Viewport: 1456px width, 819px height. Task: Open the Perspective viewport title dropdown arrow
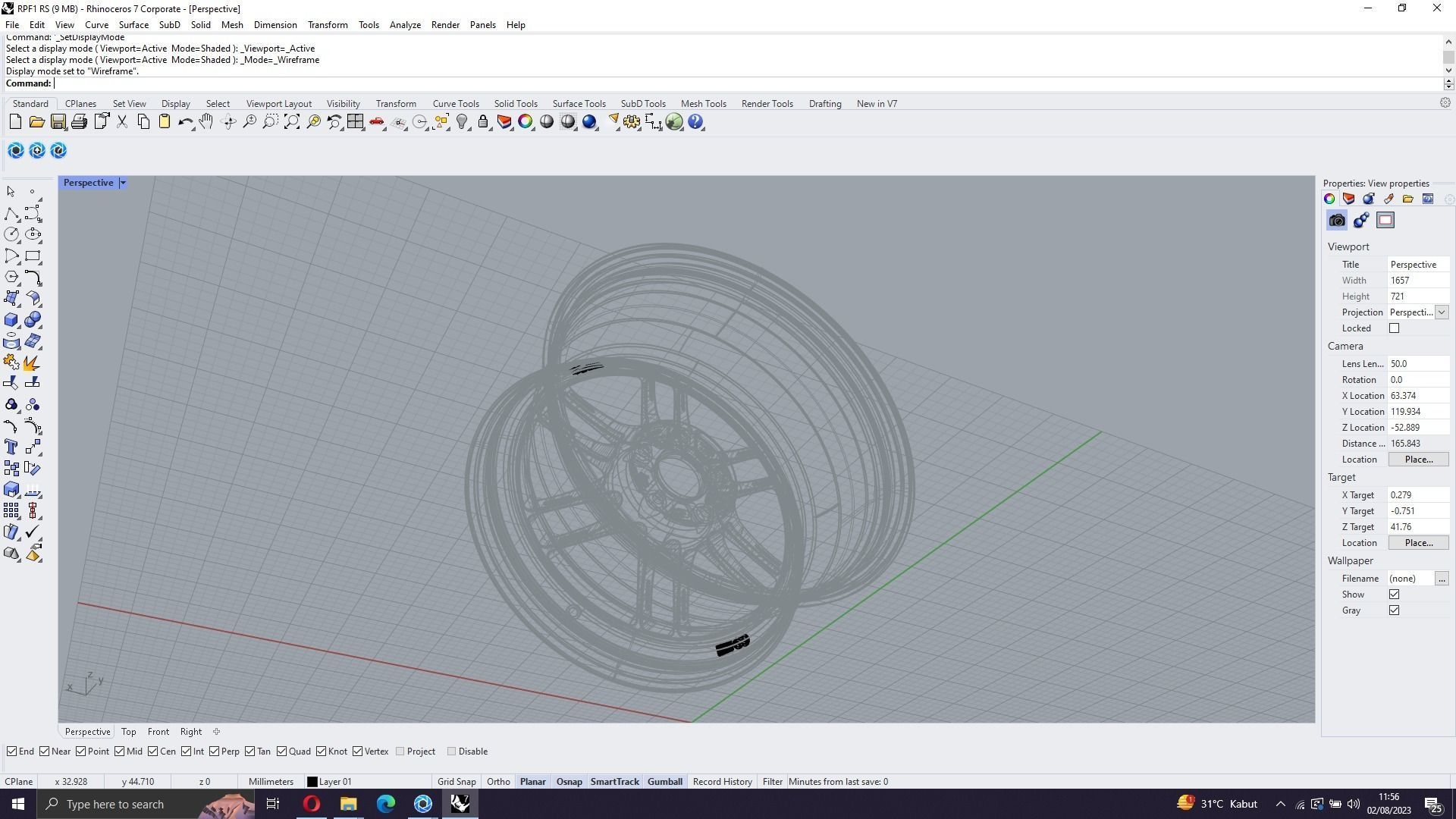123,183
